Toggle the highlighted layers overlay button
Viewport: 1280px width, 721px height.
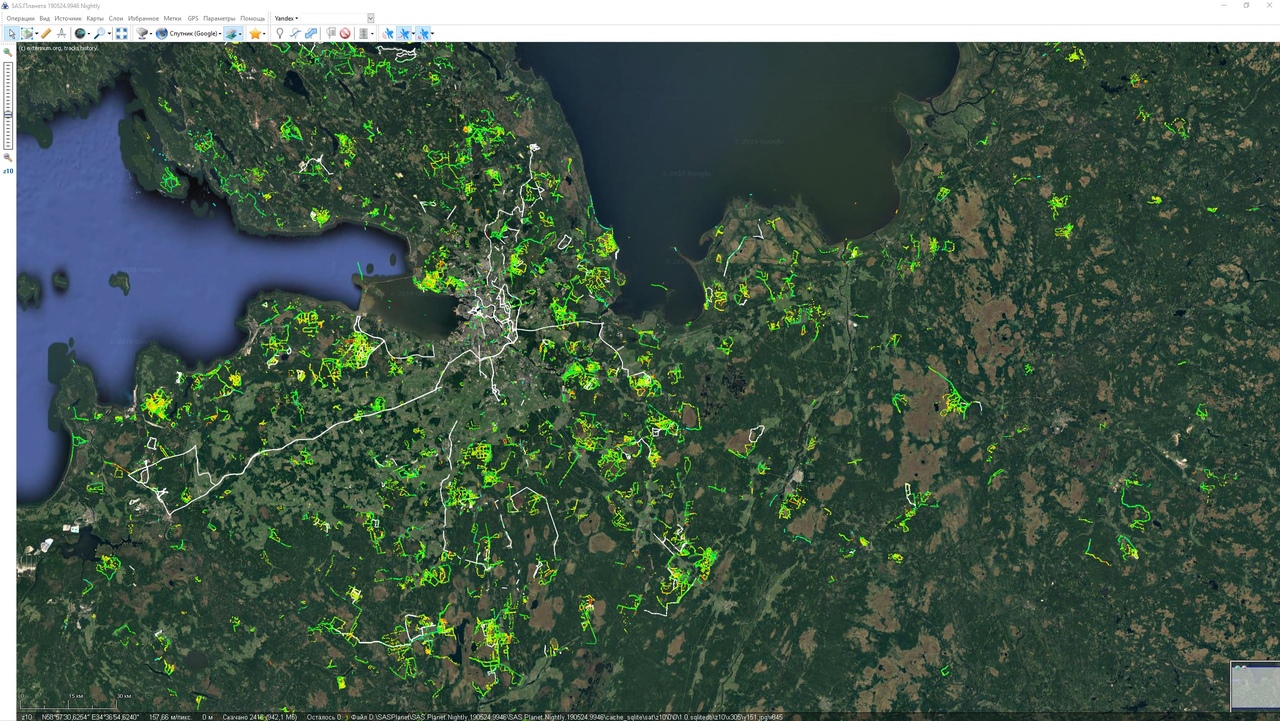click(232, 33)
